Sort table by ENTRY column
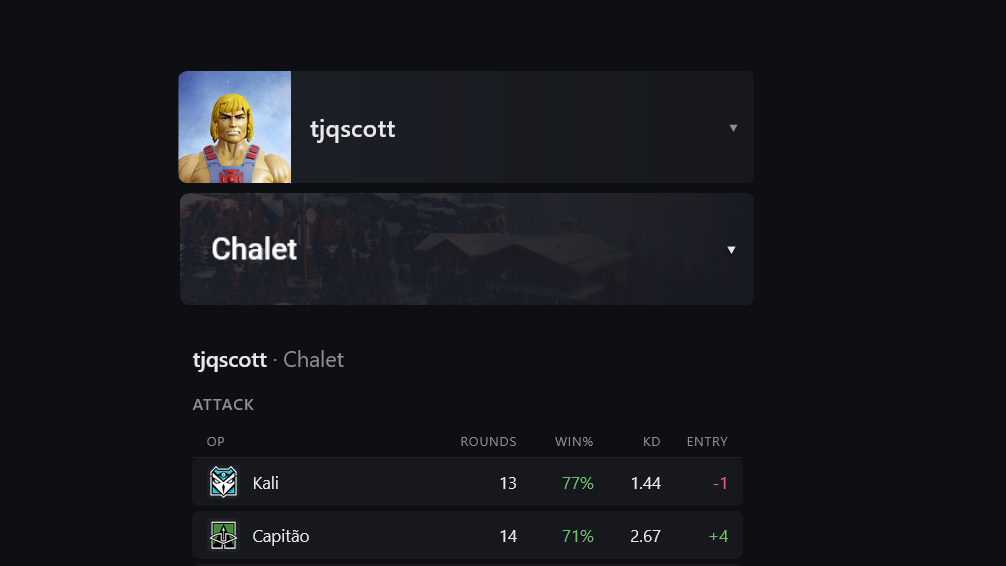Screen dimensions: 1006x566 tap(707, 442)
